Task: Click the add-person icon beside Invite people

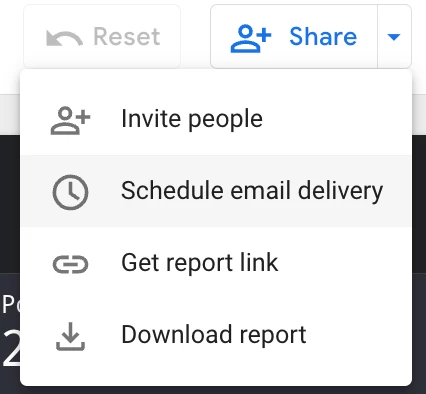Action: 70,120
